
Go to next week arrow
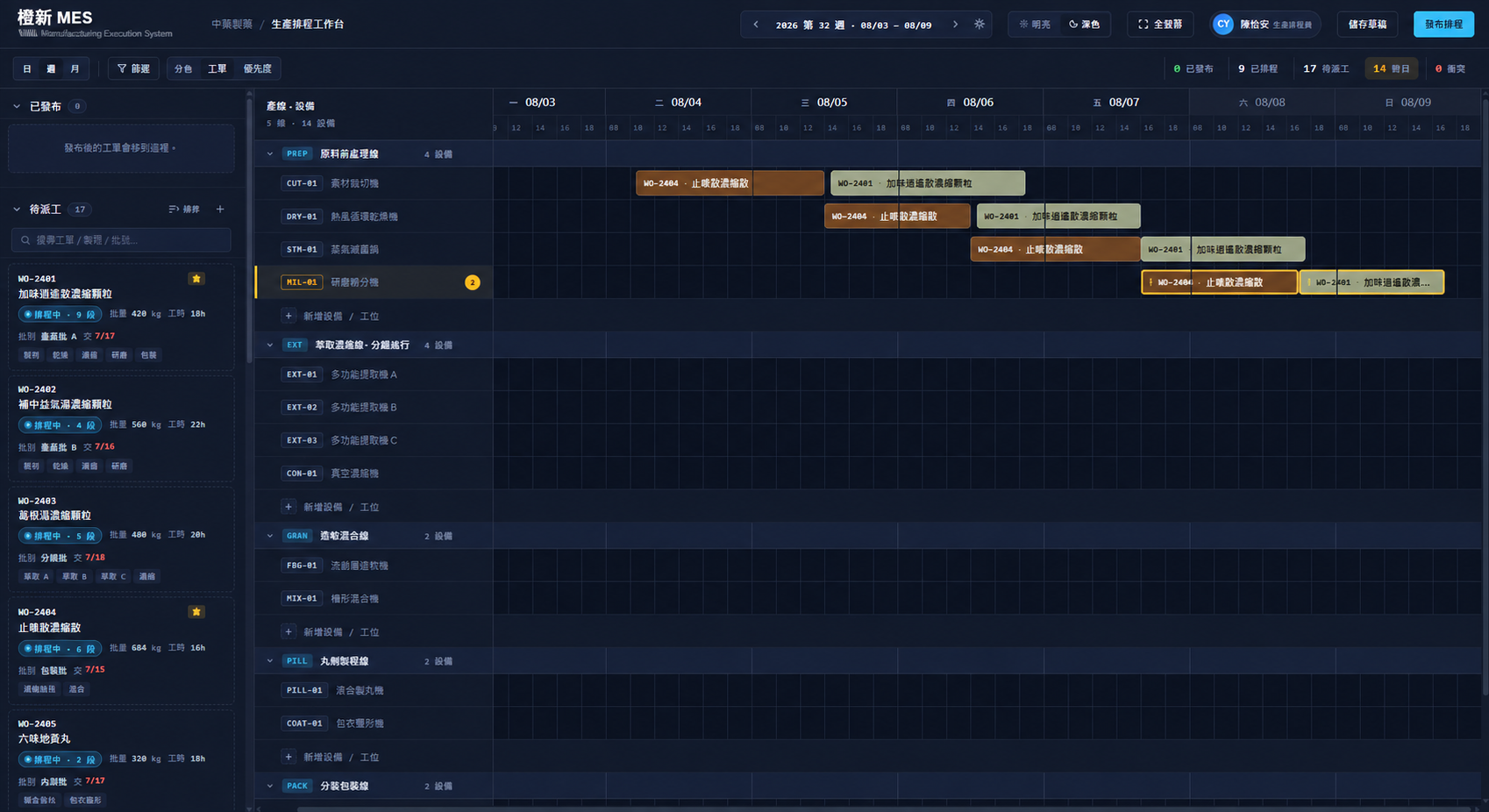(x=956, y=25)
